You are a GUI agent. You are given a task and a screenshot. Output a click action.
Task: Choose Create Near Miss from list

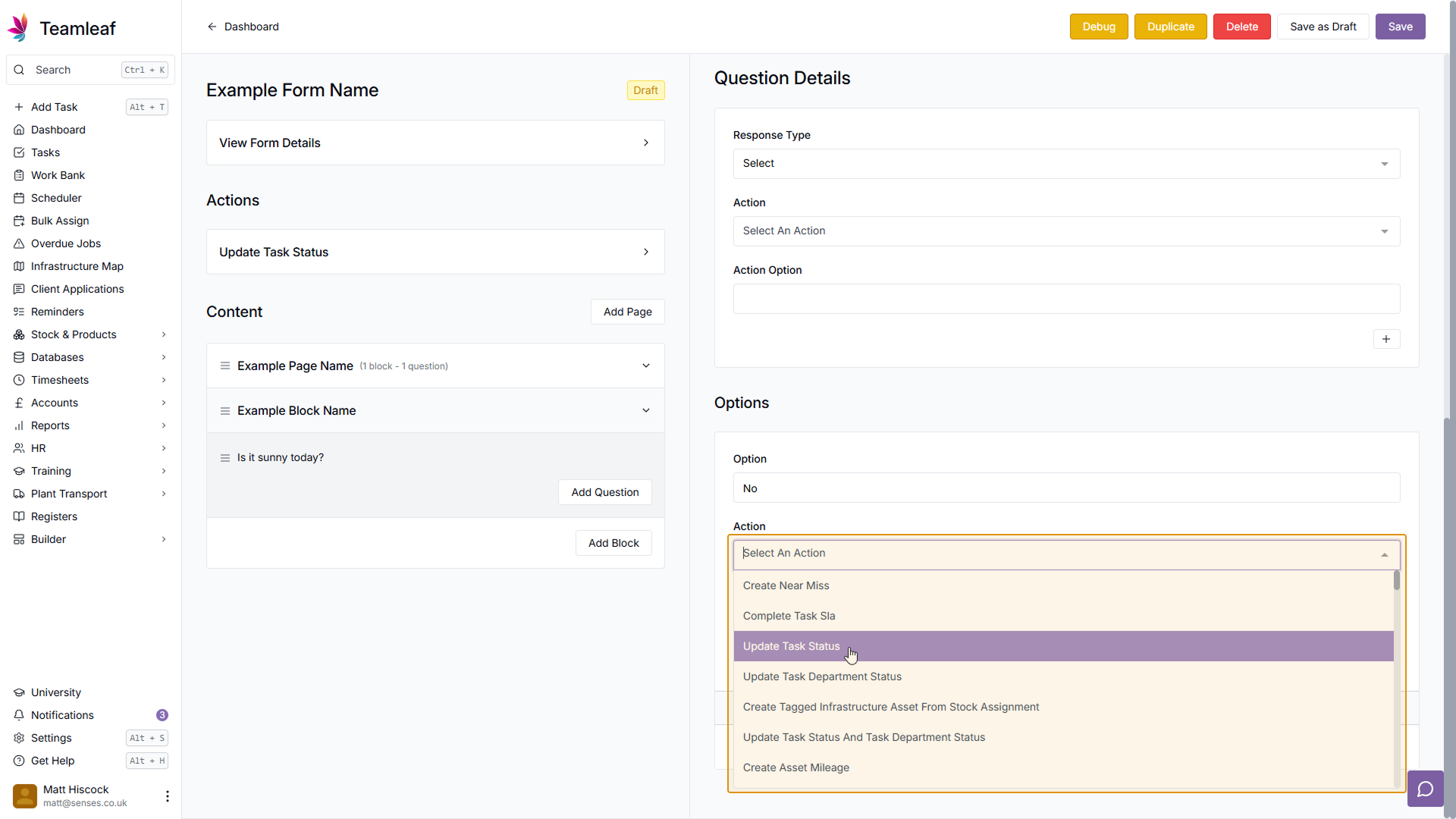coord(786,585)
